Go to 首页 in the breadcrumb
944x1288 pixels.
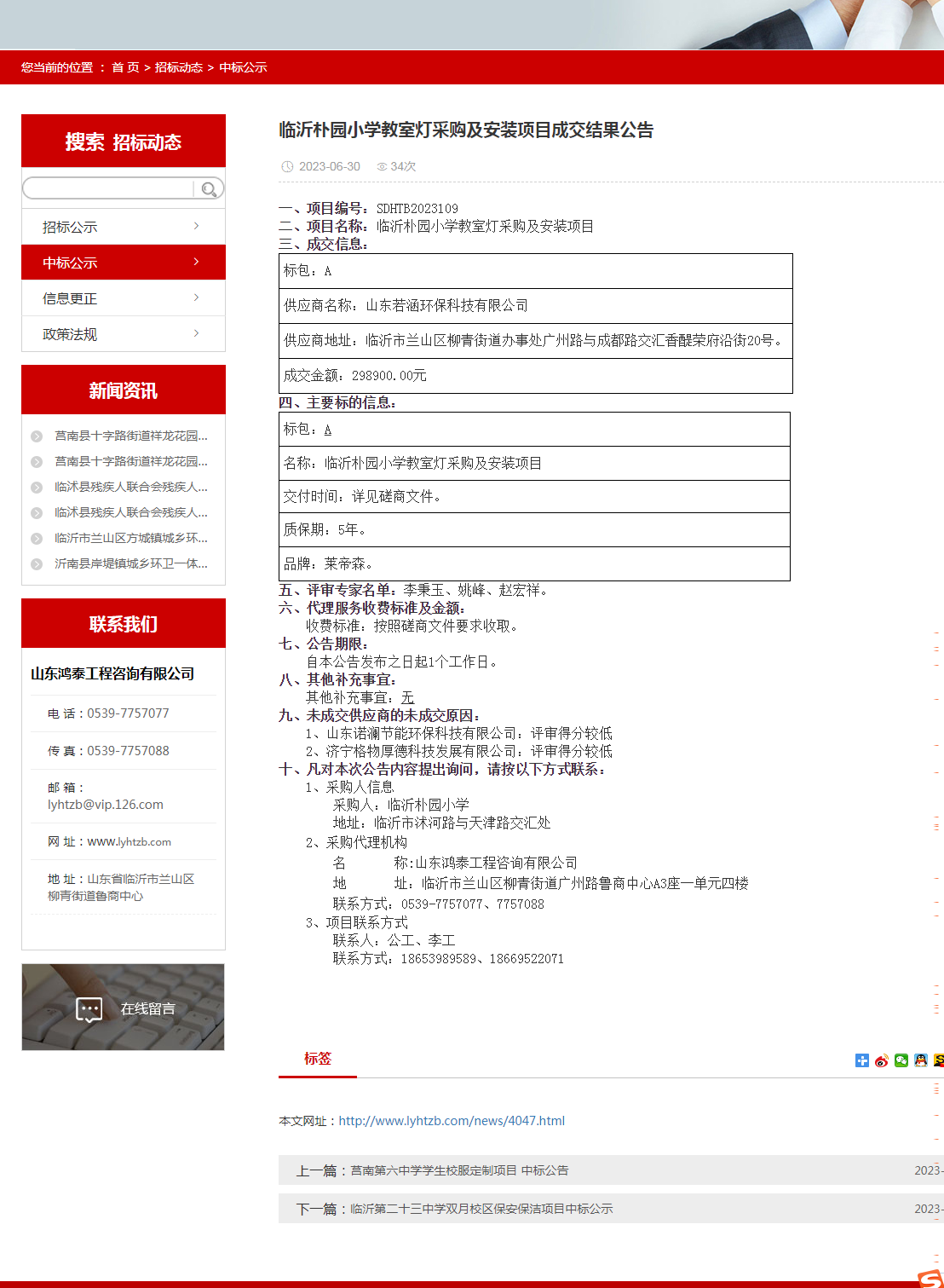(x=125, y=67)
